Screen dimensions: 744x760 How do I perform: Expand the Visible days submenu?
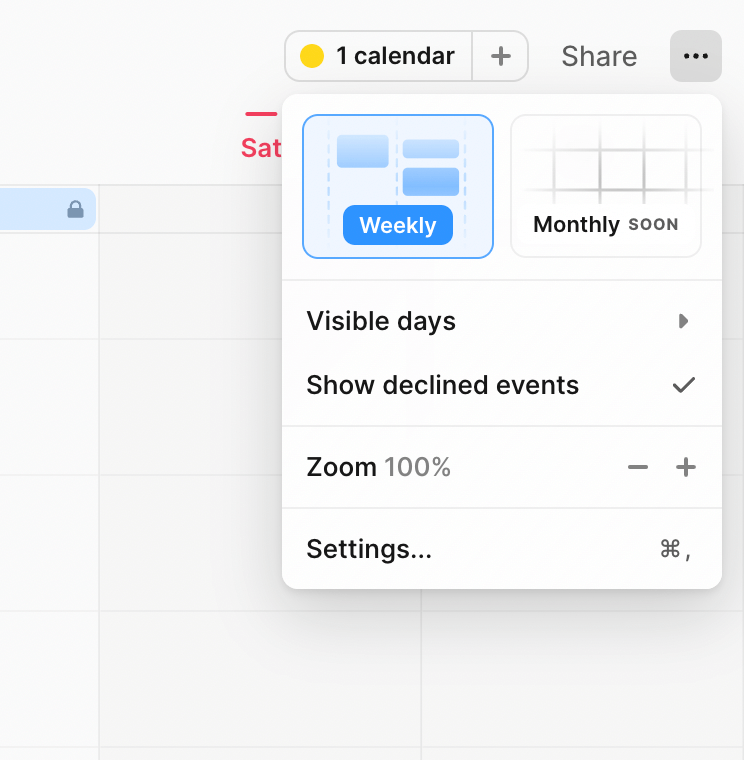(381, 321)
